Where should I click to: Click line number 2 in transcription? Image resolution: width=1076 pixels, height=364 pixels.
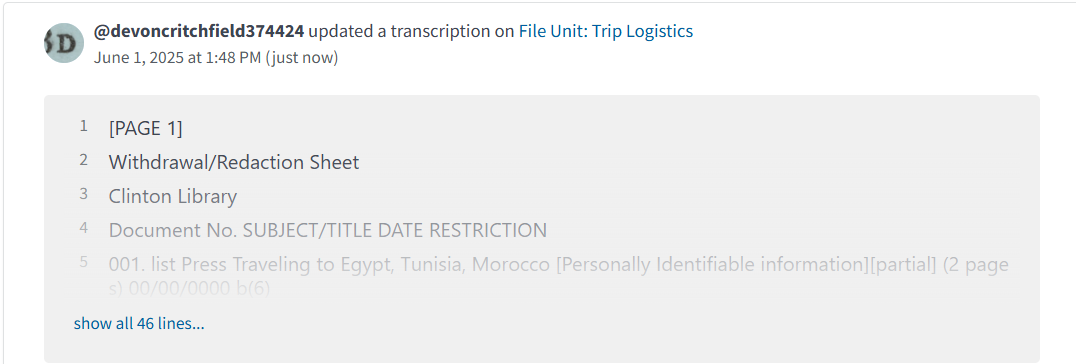tap(84, 160)
